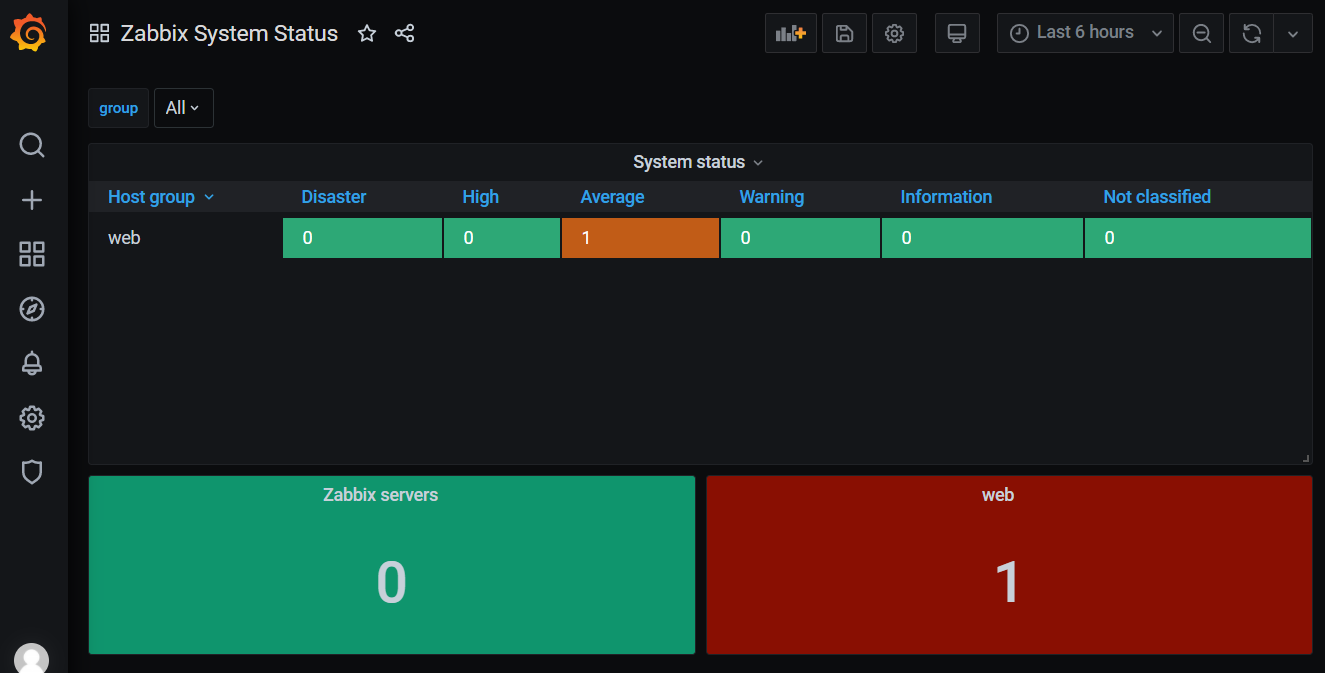Sort by the Warning column header
Viewport: 1325px width, 673px height.
click(771, 197)
